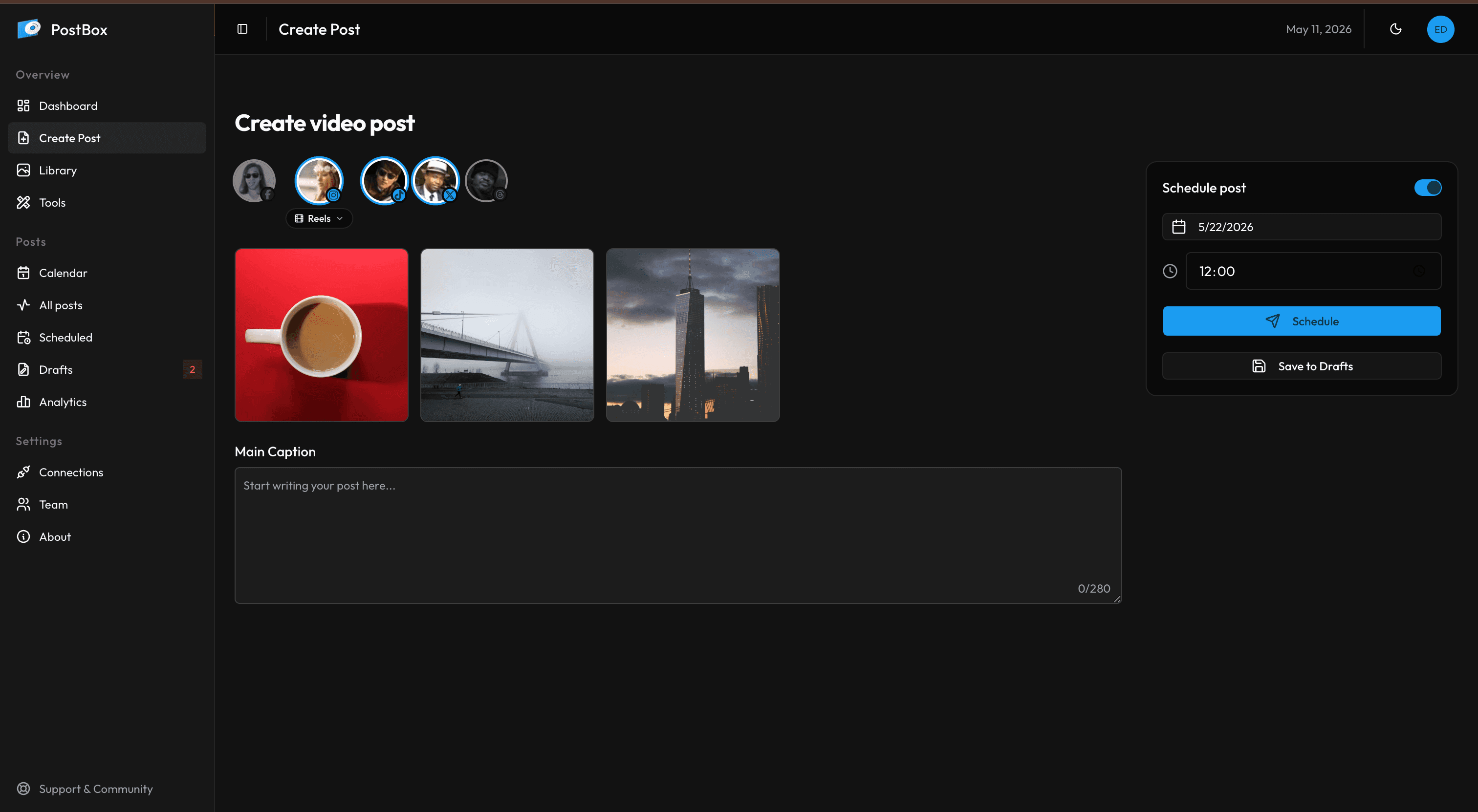Open the Analytics page
The height and width of the screenshot is (812, 1478).
click(107, 402)
